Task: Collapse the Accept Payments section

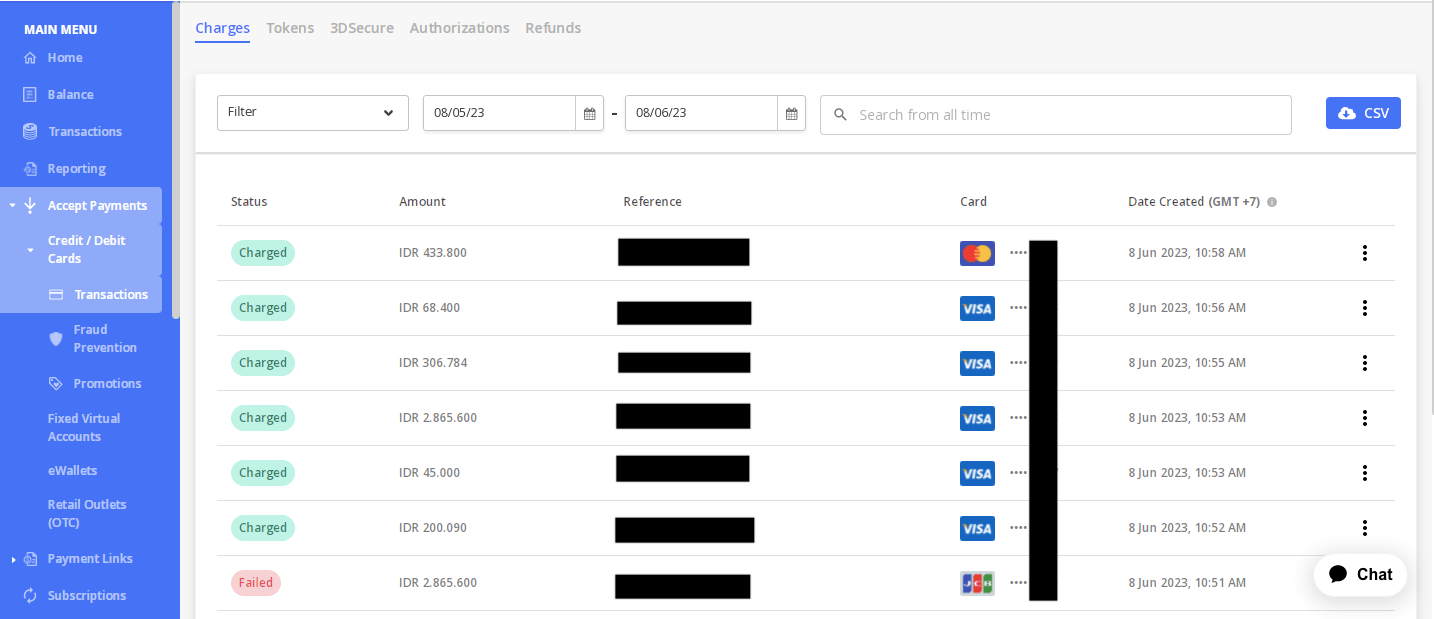Action: (12, 204)
